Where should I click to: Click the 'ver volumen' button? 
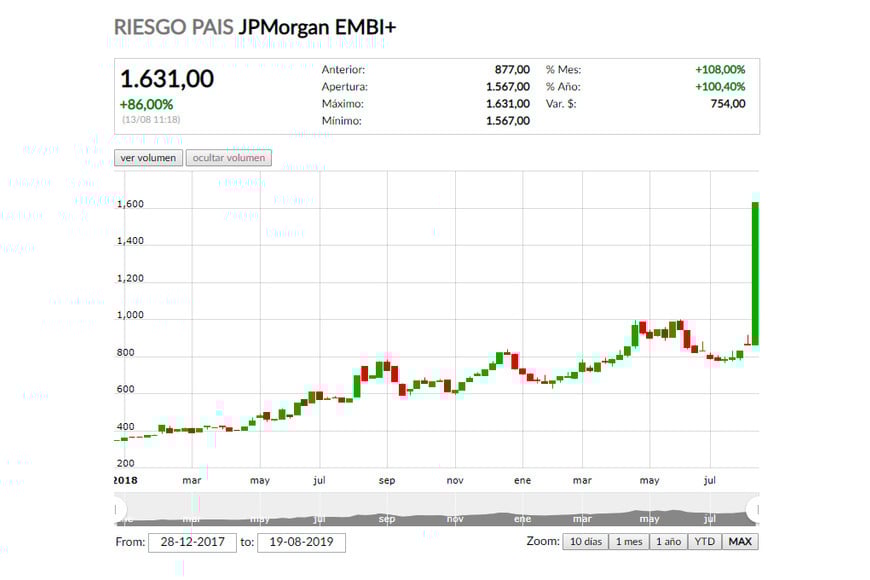coord(149,158)
